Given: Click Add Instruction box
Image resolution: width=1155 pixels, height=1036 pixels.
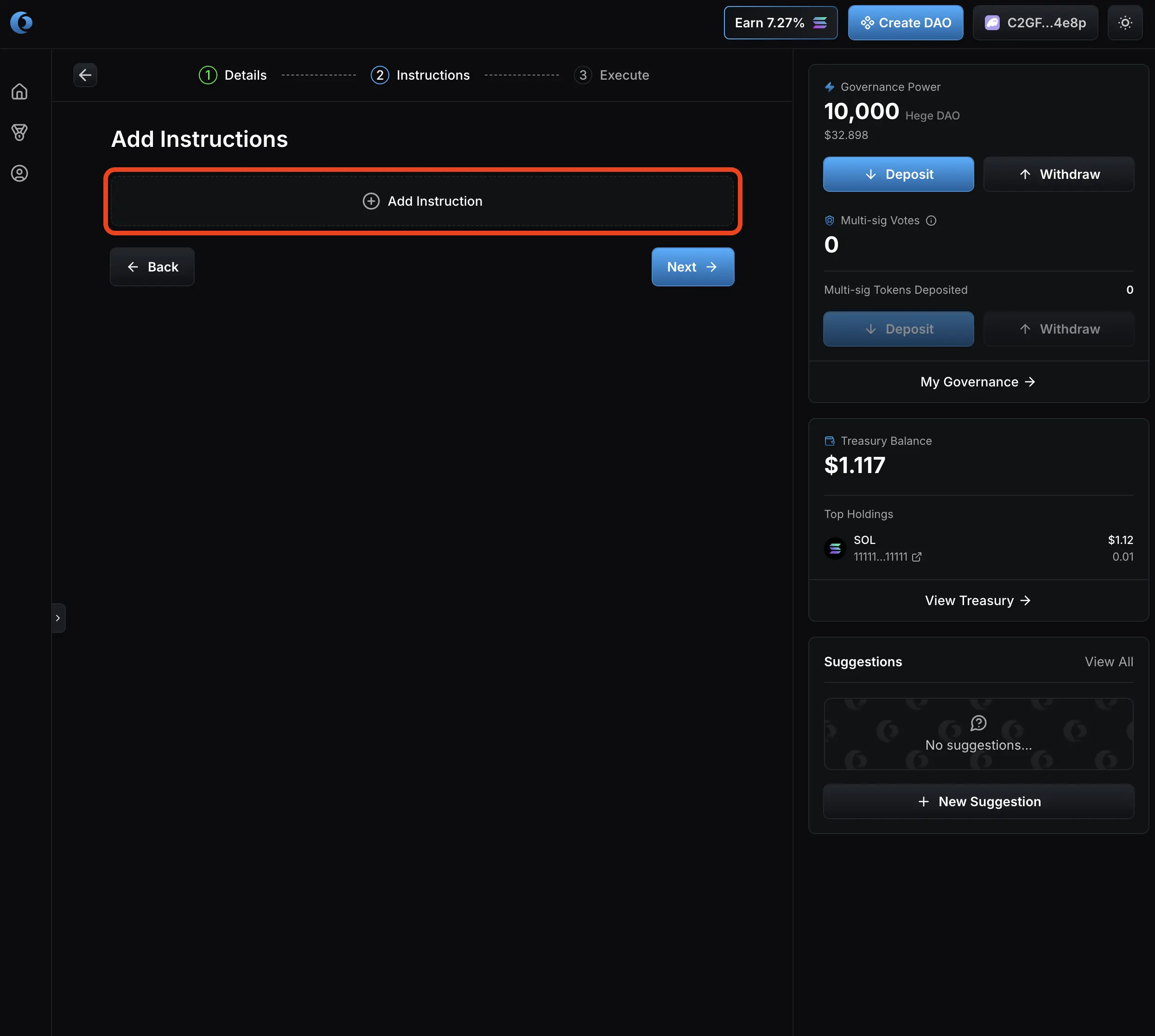Looking at the screenshot, I should [422, 201].
